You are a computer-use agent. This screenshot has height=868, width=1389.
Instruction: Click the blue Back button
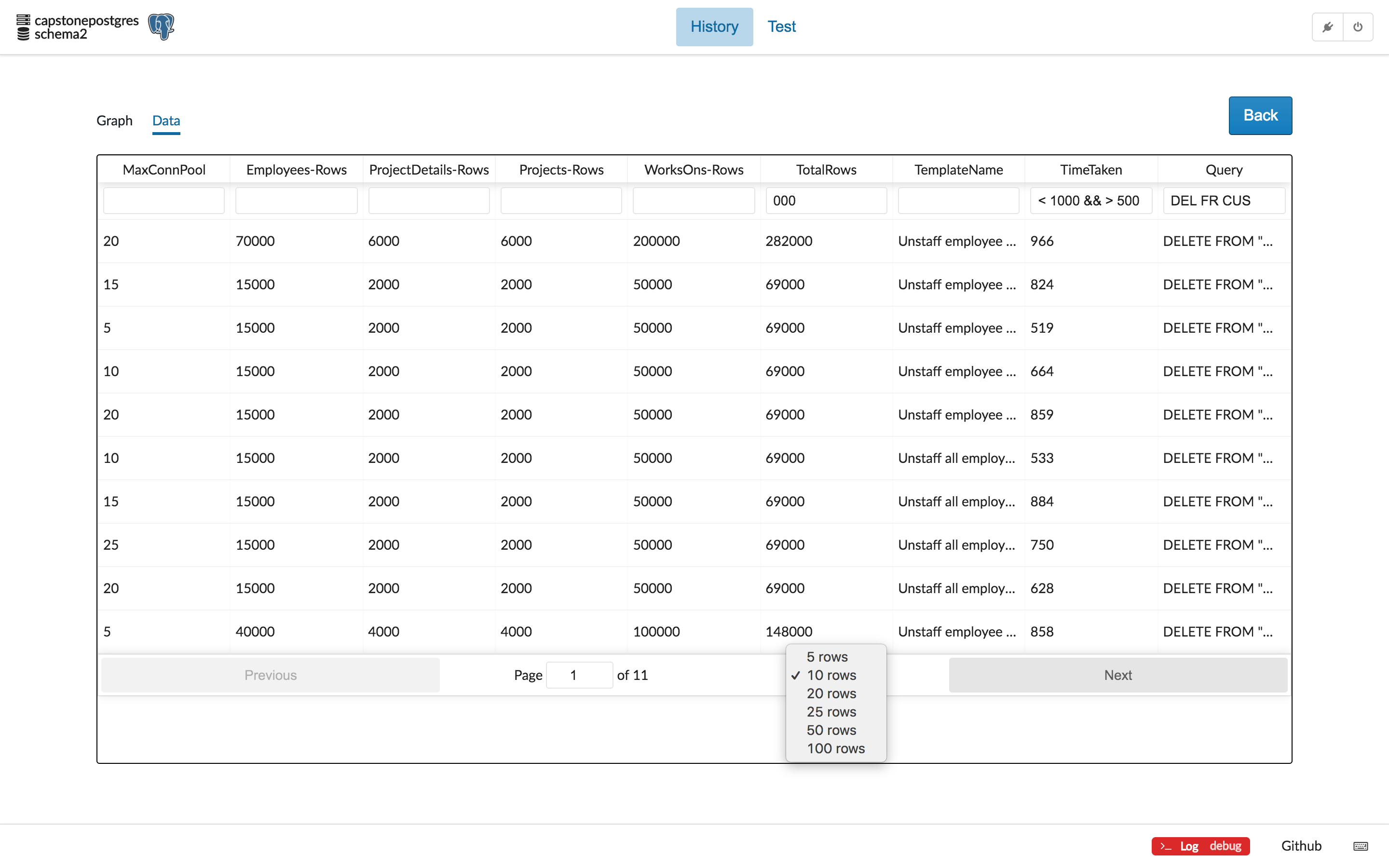[x=1260, y=115]
